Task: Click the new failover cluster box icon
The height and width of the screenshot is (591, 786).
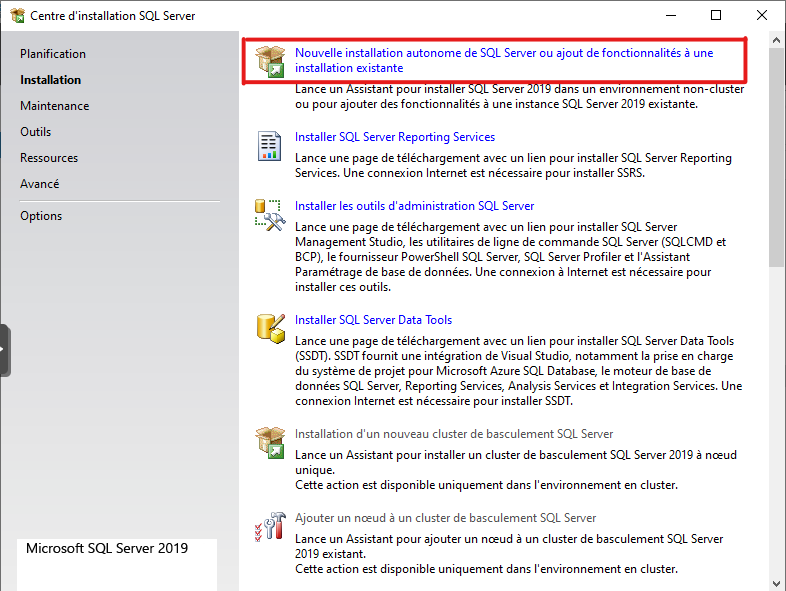Action: coord(270,443)
